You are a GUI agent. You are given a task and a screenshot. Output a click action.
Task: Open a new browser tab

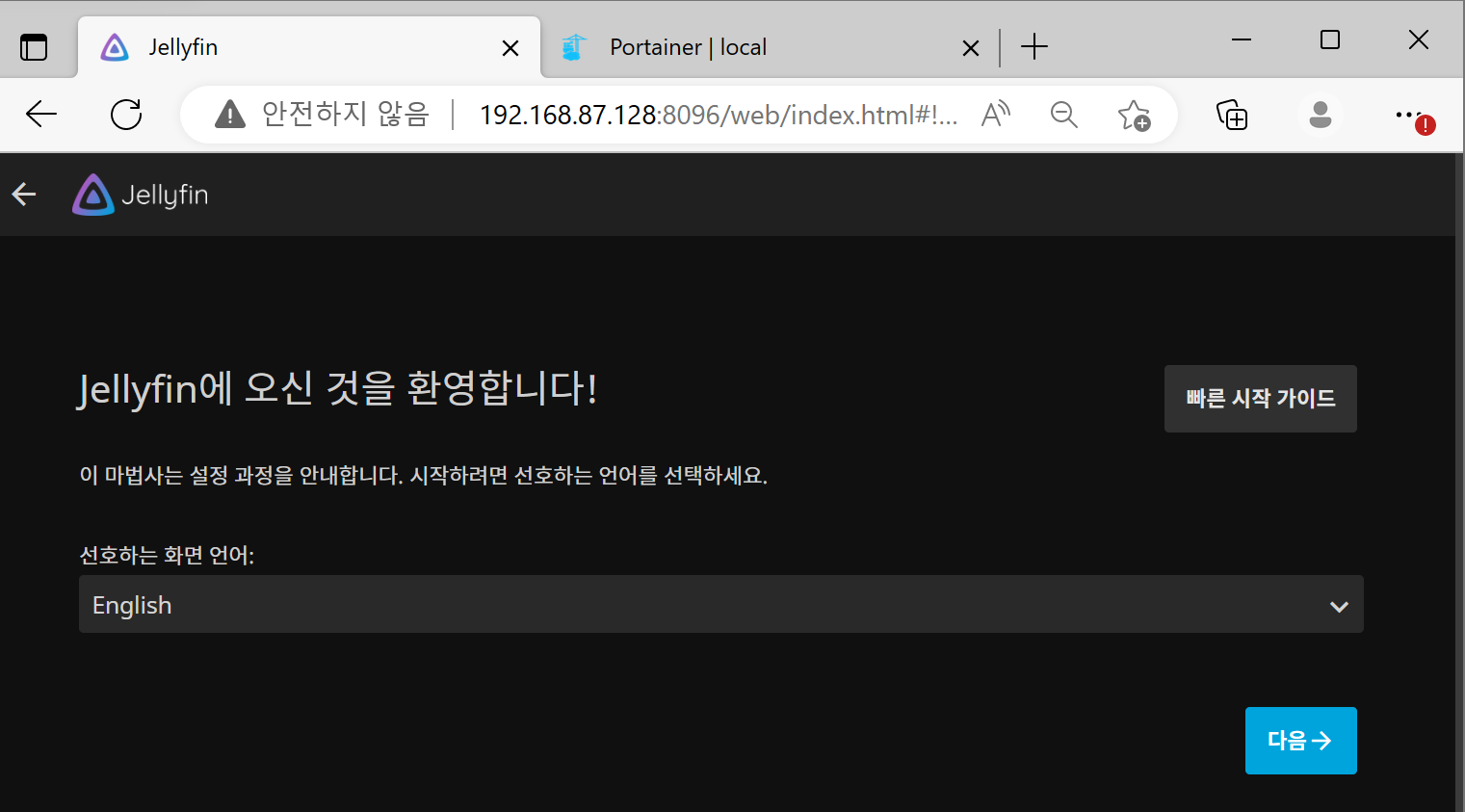tap(1033, 46)
